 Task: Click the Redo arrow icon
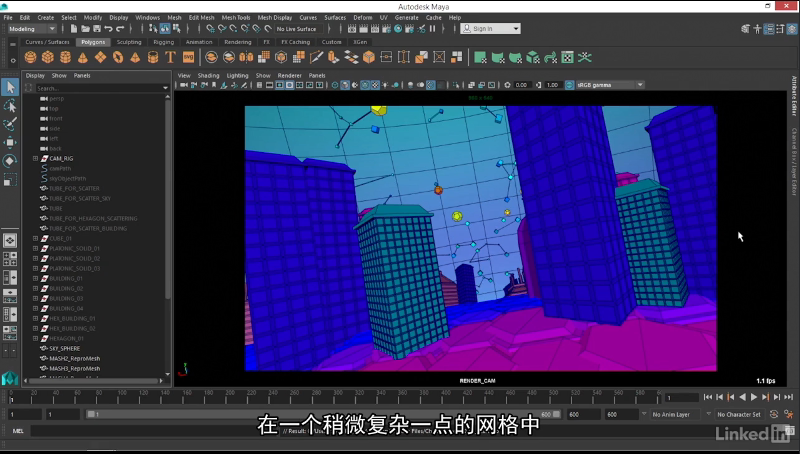pyautogui.click(x=120, y=29)
